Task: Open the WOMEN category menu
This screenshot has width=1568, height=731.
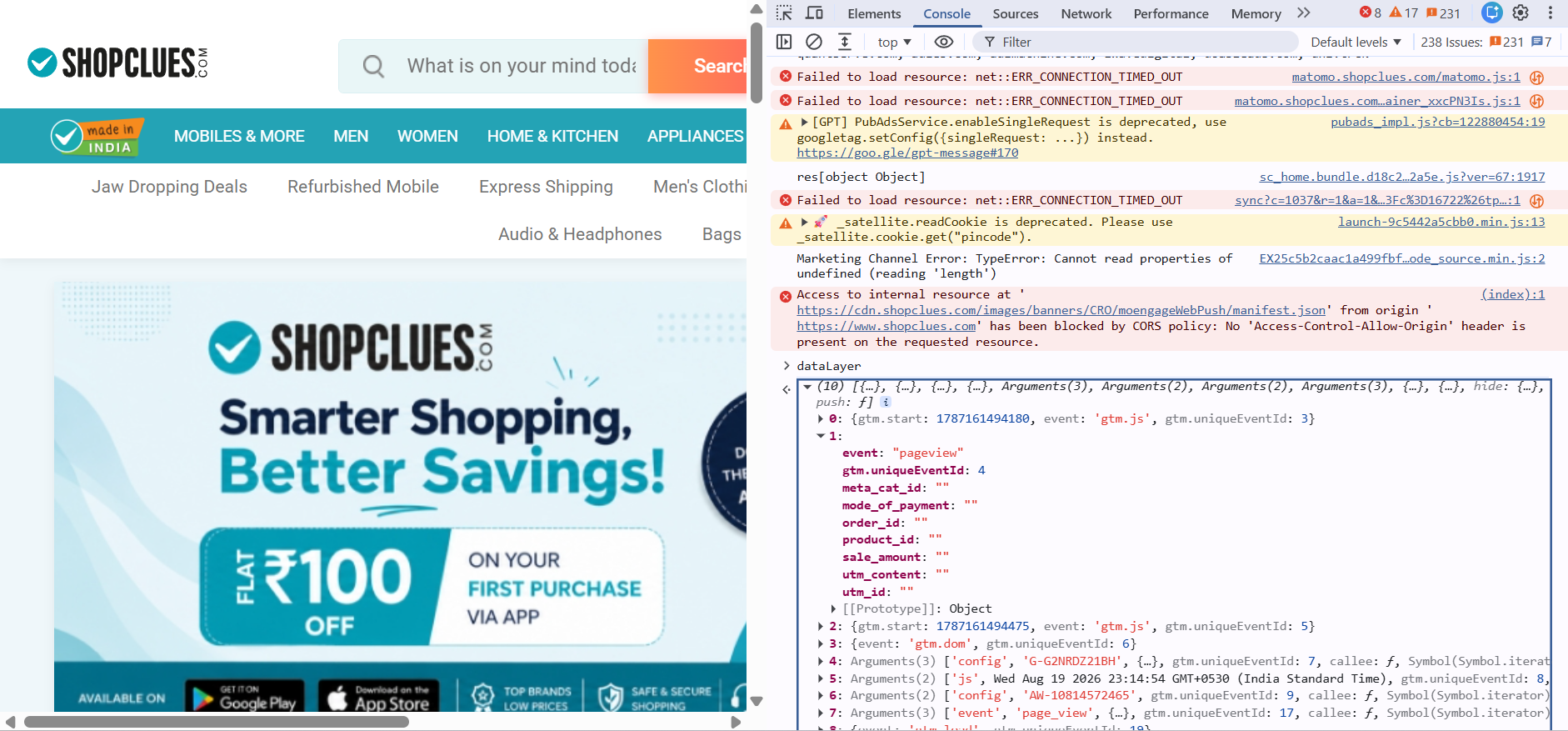Action: tap(427, 136)
